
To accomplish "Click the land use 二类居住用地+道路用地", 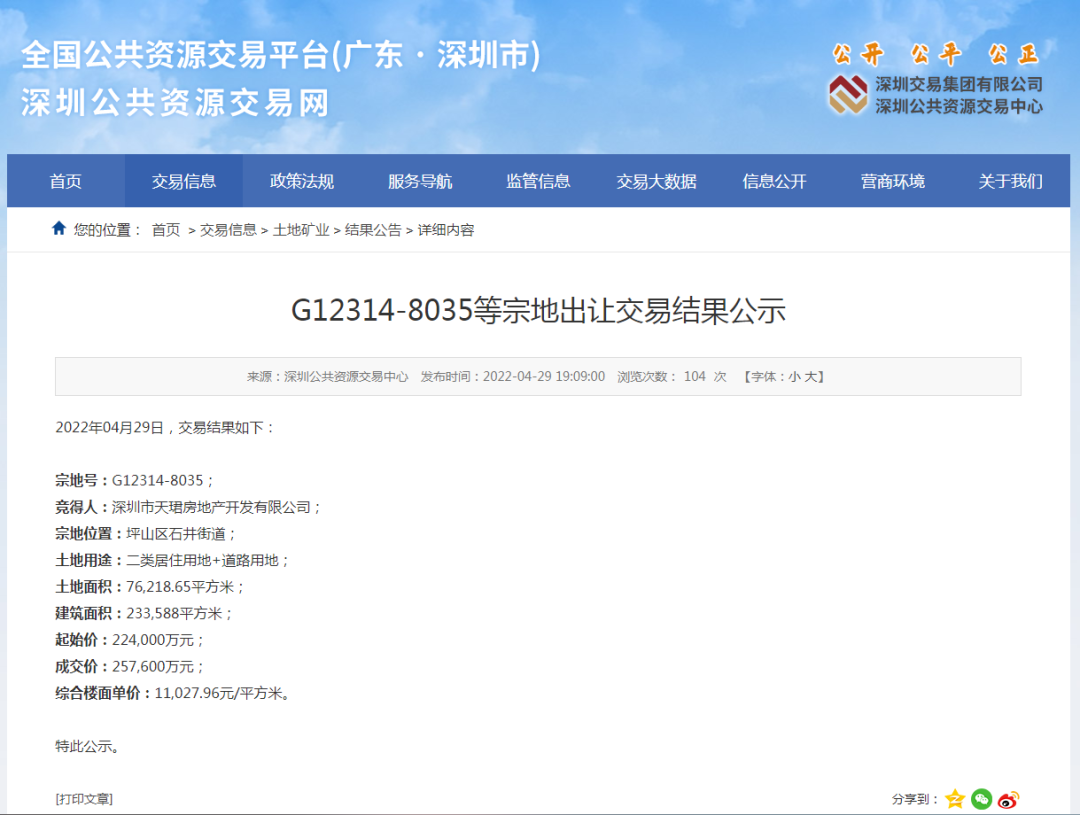I will click(x=202, y=560).
